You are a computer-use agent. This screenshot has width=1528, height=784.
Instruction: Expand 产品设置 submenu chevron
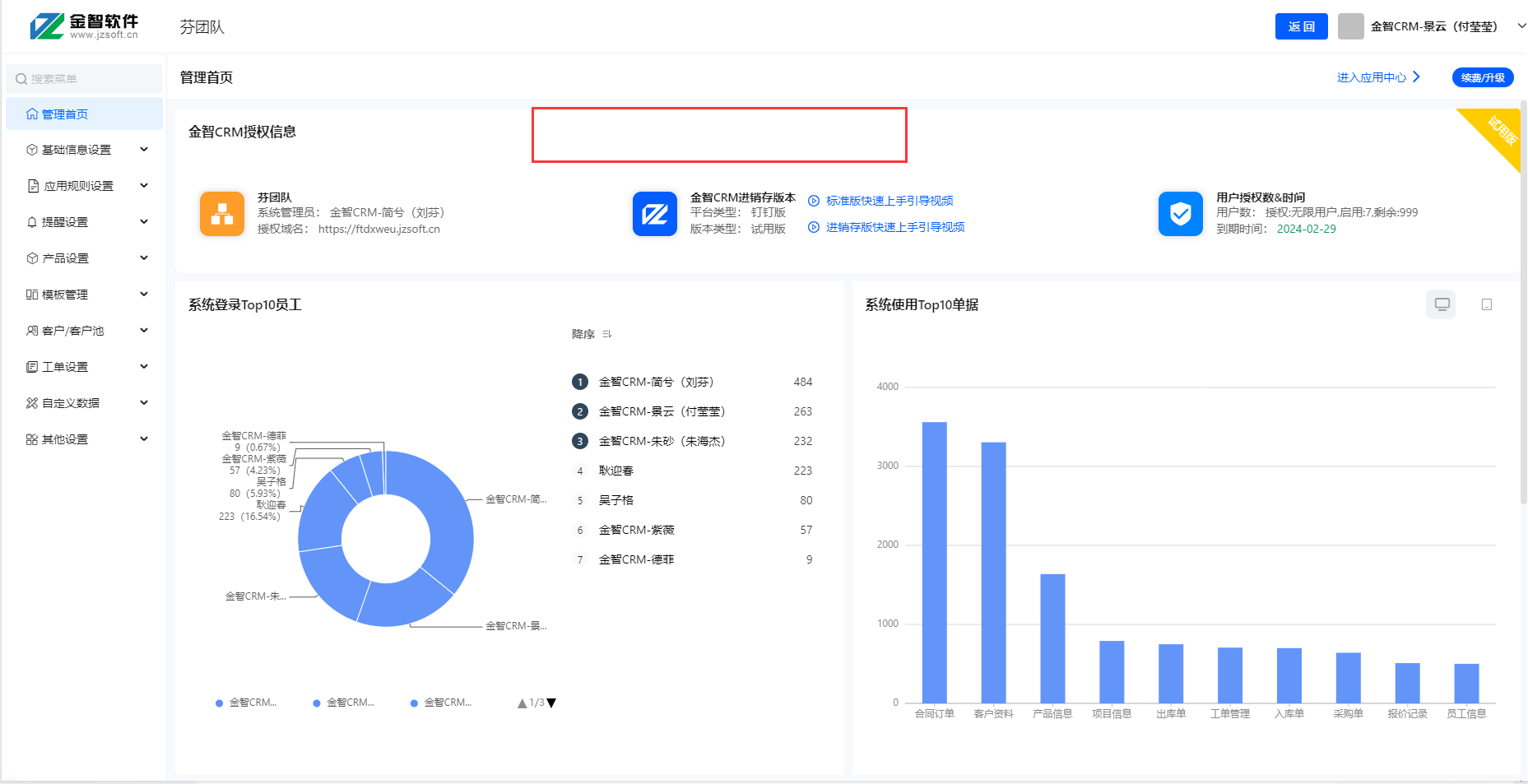(144, 258)
